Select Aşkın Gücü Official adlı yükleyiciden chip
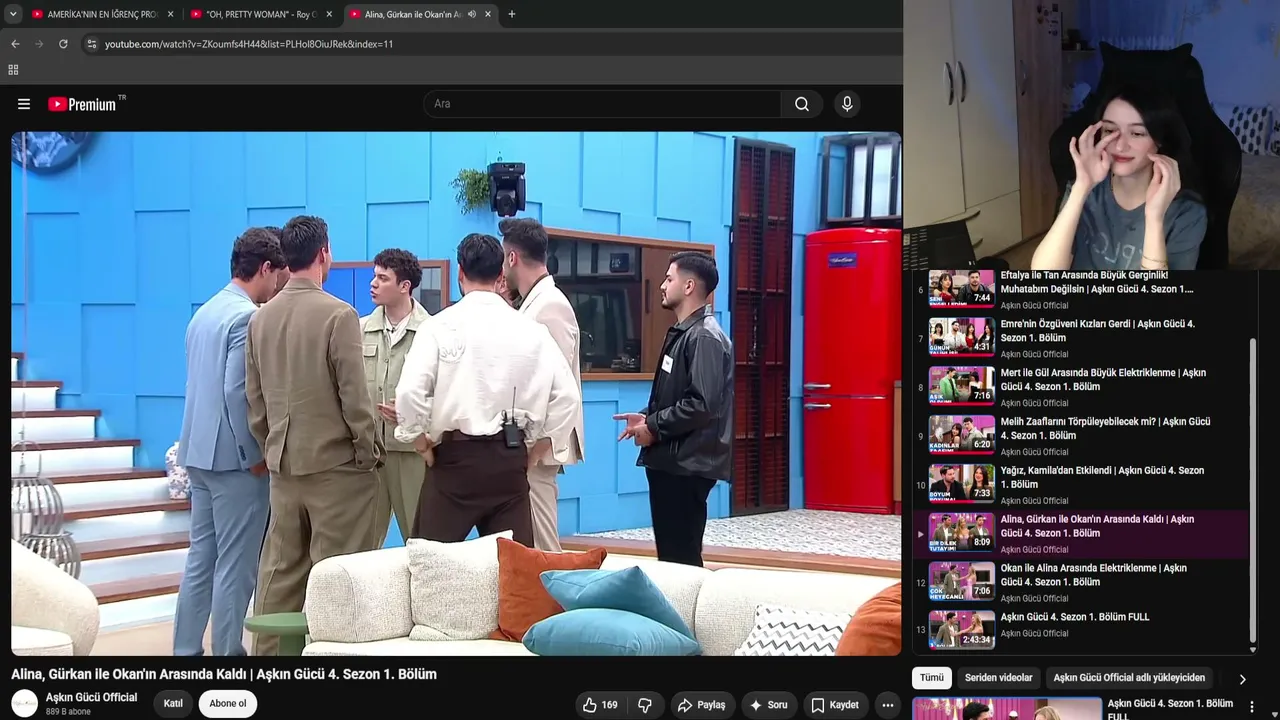1280x720 pixels. tap(1129, 678)
